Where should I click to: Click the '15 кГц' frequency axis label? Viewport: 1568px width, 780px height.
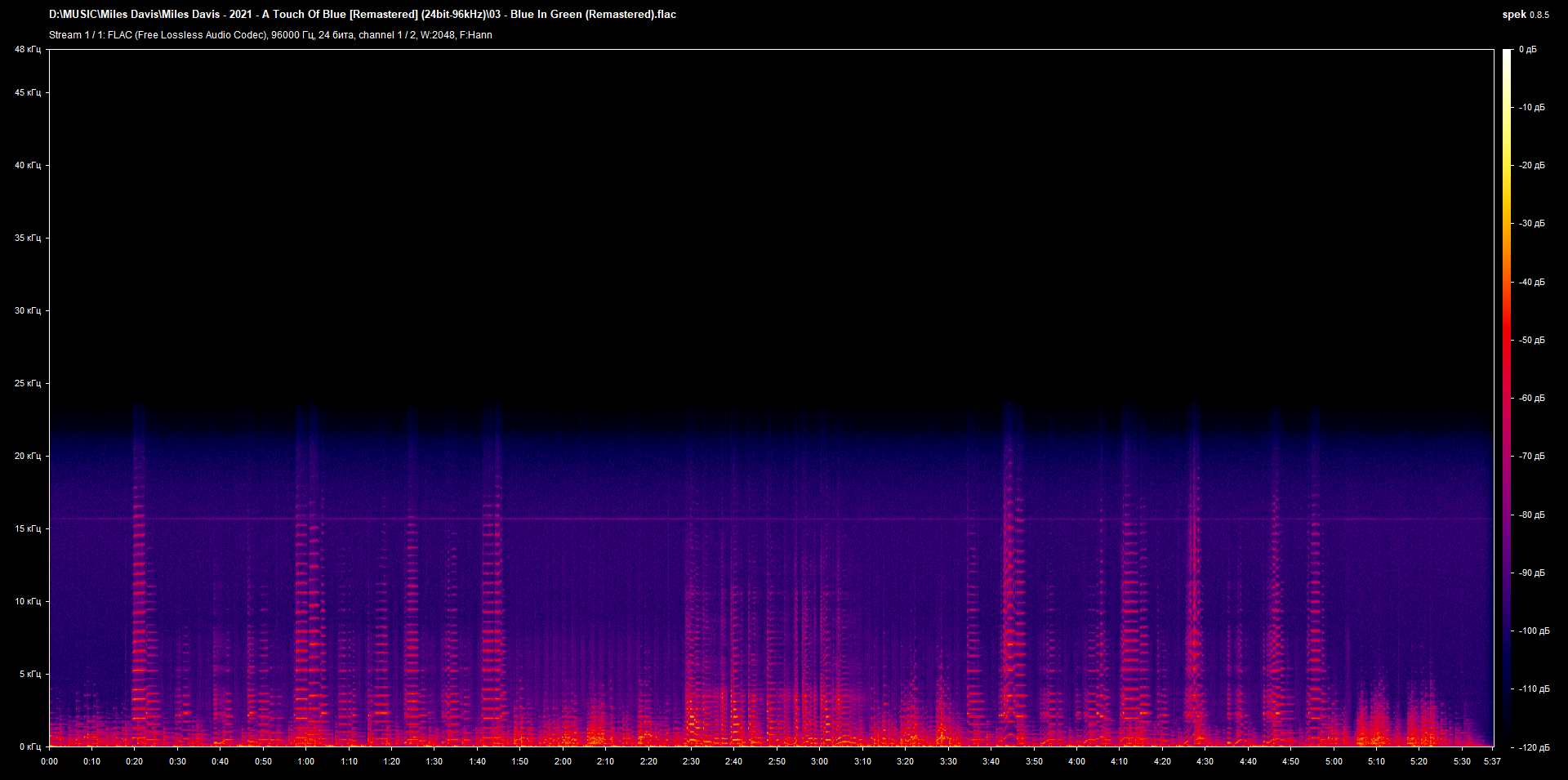pos(28,529)
